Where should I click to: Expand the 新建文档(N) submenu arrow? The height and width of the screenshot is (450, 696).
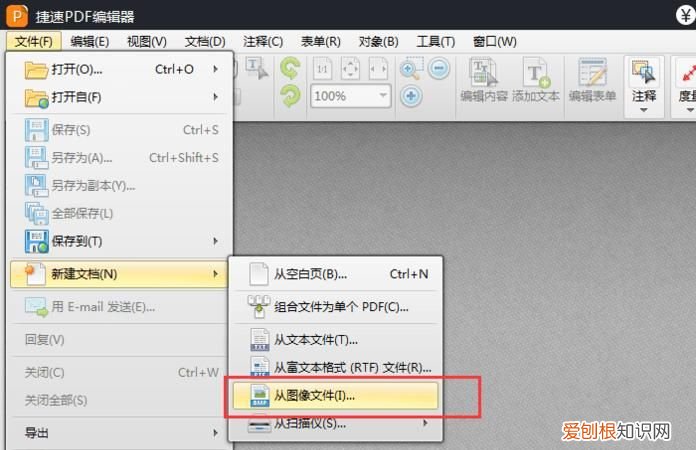[215, 274]
